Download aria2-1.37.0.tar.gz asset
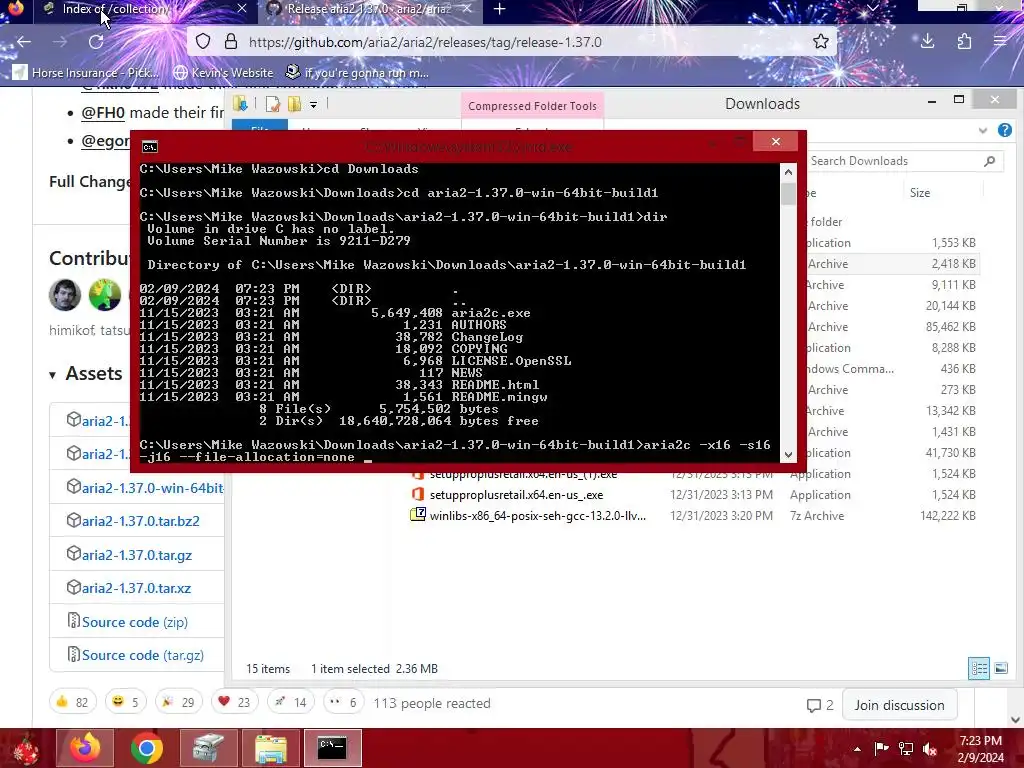 [x=136, y=555]
